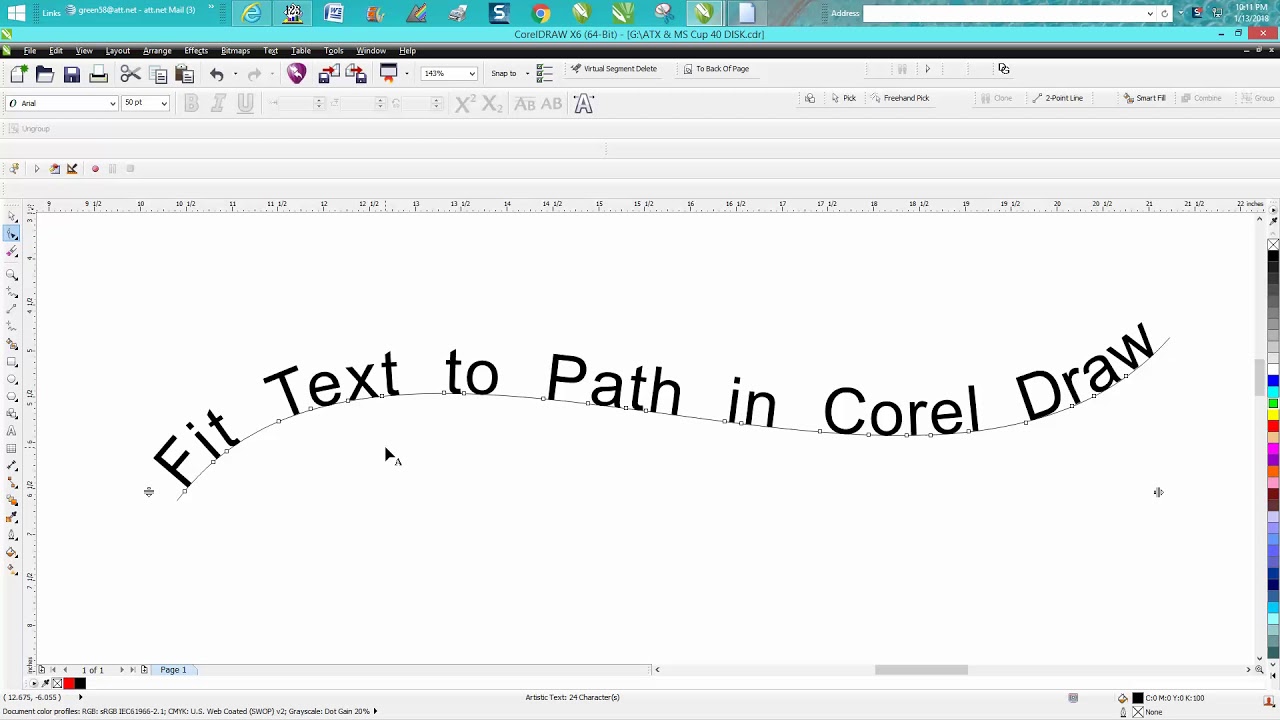Open the File menu
This screenshot has height=720, width=1280.
coord(30,51)
